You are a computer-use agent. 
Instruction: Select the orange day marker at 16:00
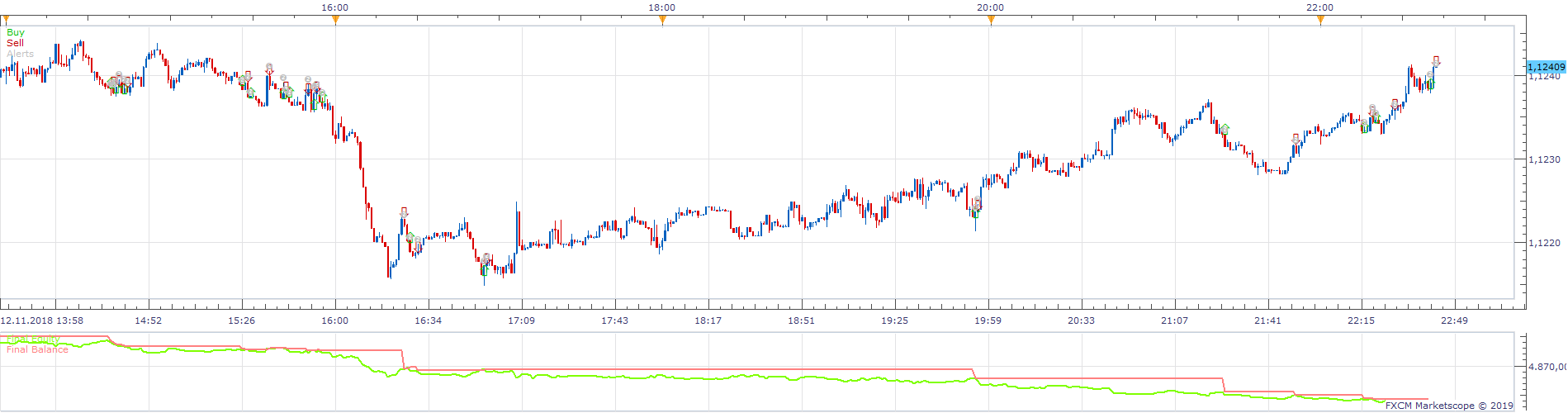pyautogui.click(x=335, y=21)
